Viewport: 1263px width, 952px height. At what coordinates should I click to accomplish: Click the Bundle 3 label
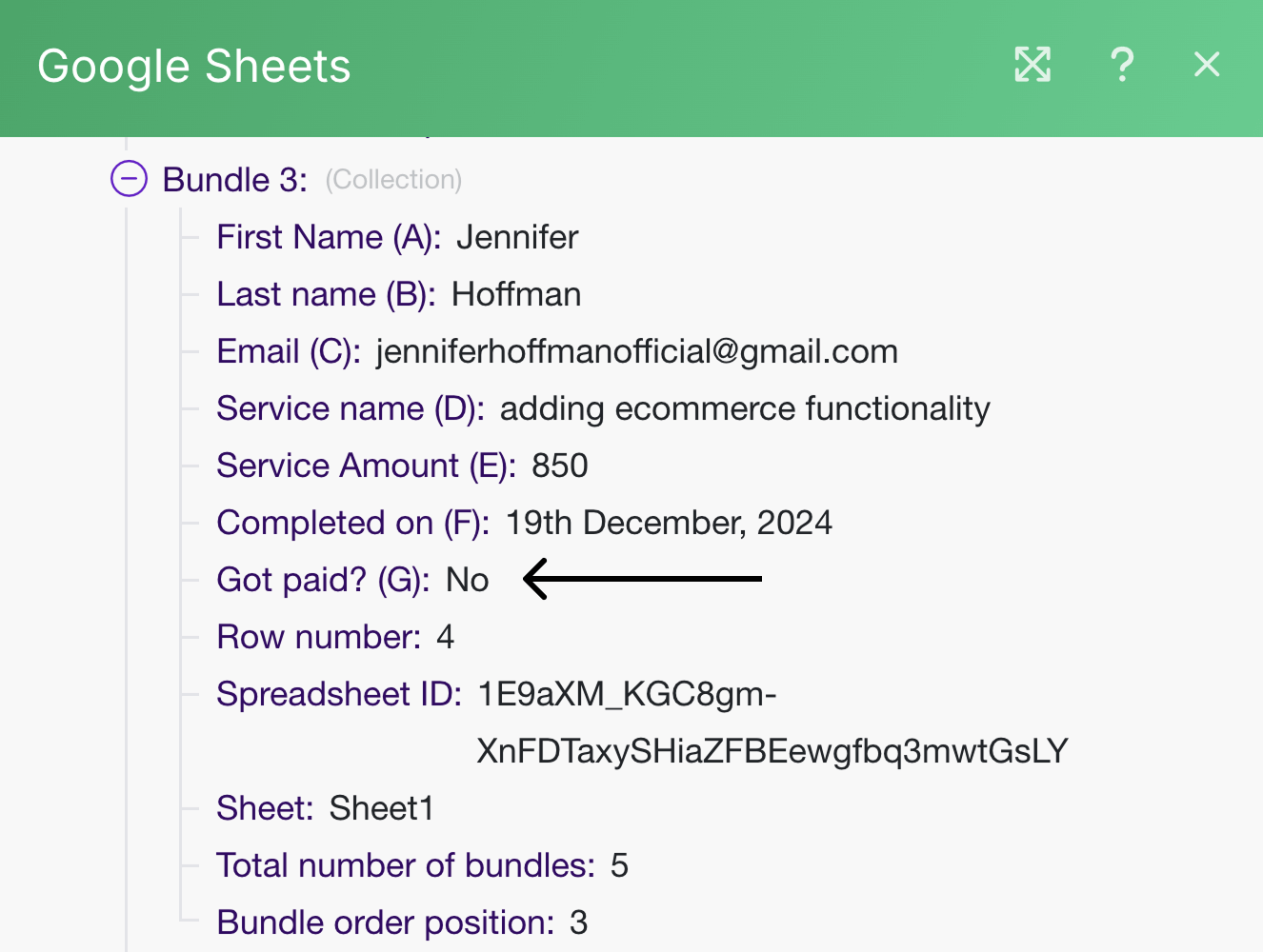pyautogui.click(x=234, y=180)
